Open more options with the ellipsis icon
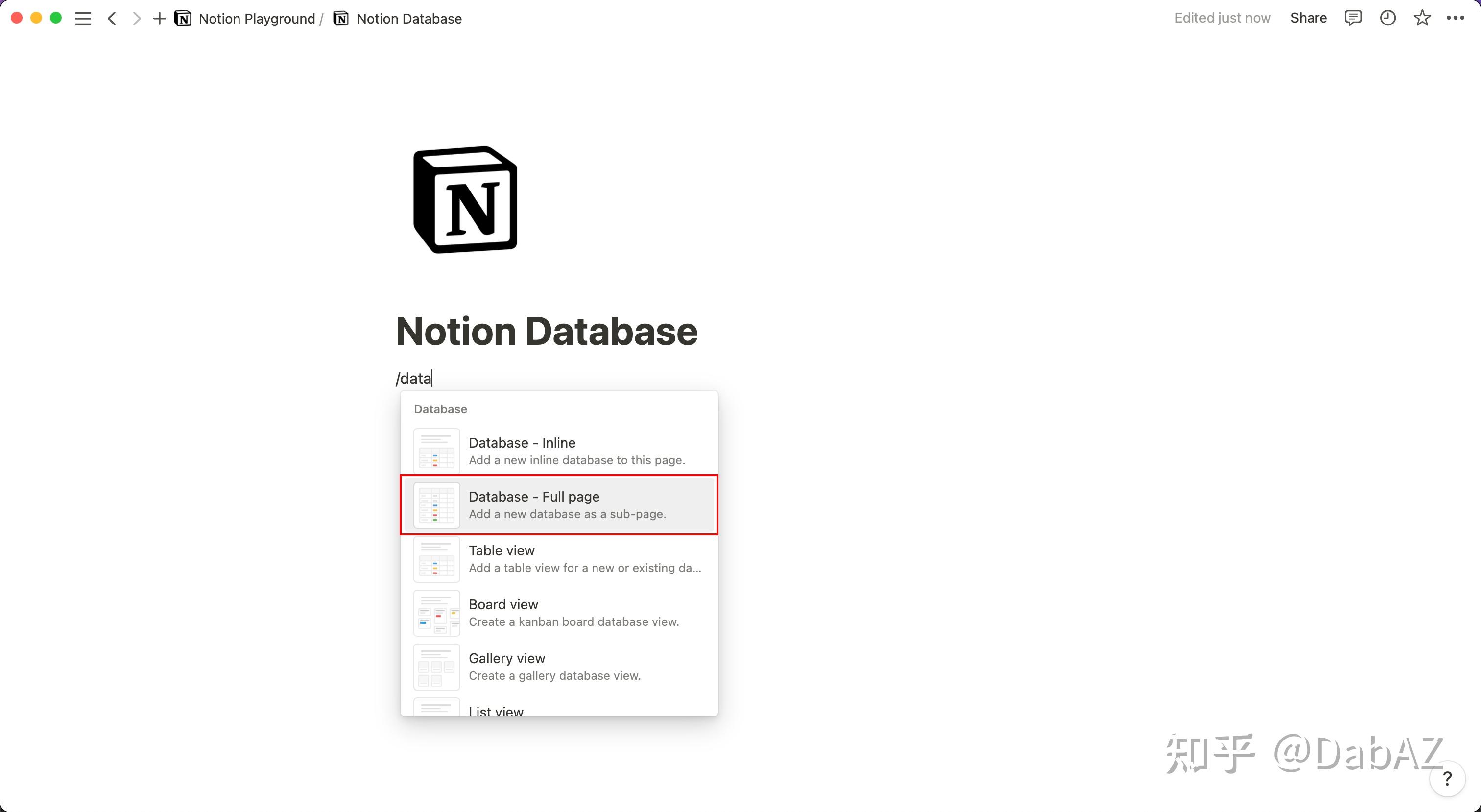Screen dimensions: 1481x812 [1456, 18]
